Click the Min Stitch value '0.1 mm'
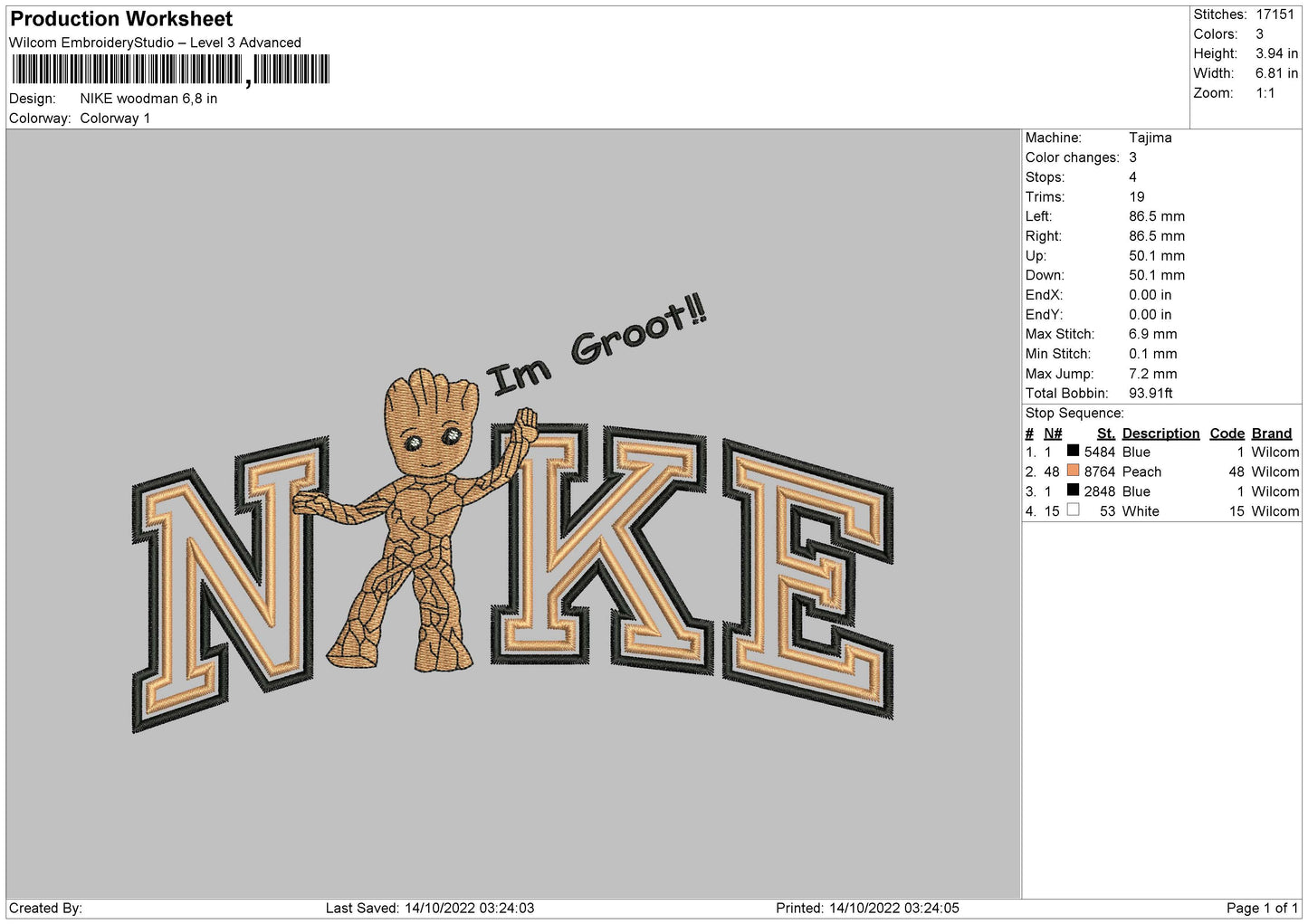 click(1153, 354)
